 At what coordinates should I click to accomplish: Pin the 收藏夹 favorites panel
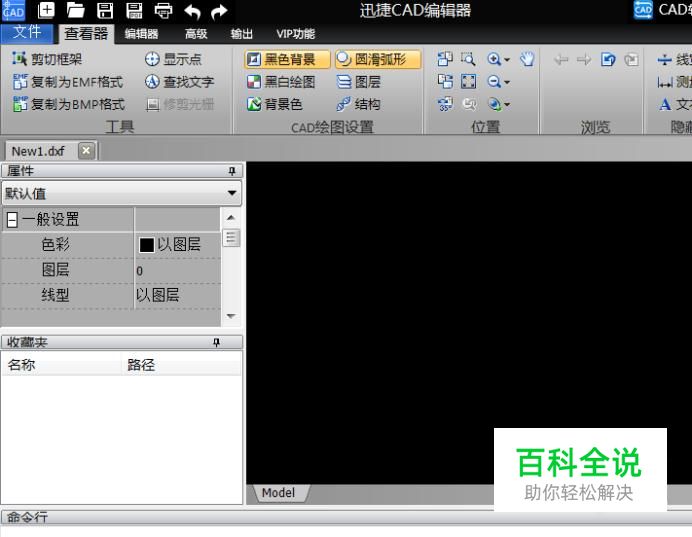216,342
